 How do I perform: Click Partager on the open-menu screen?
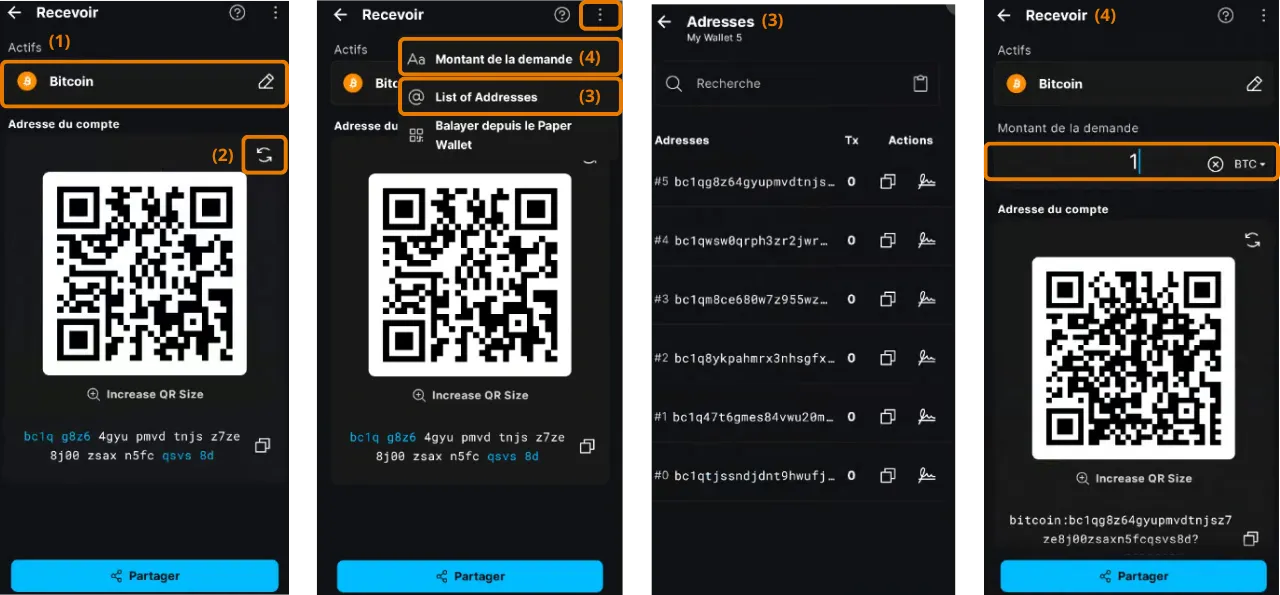[x=470, y=576]
